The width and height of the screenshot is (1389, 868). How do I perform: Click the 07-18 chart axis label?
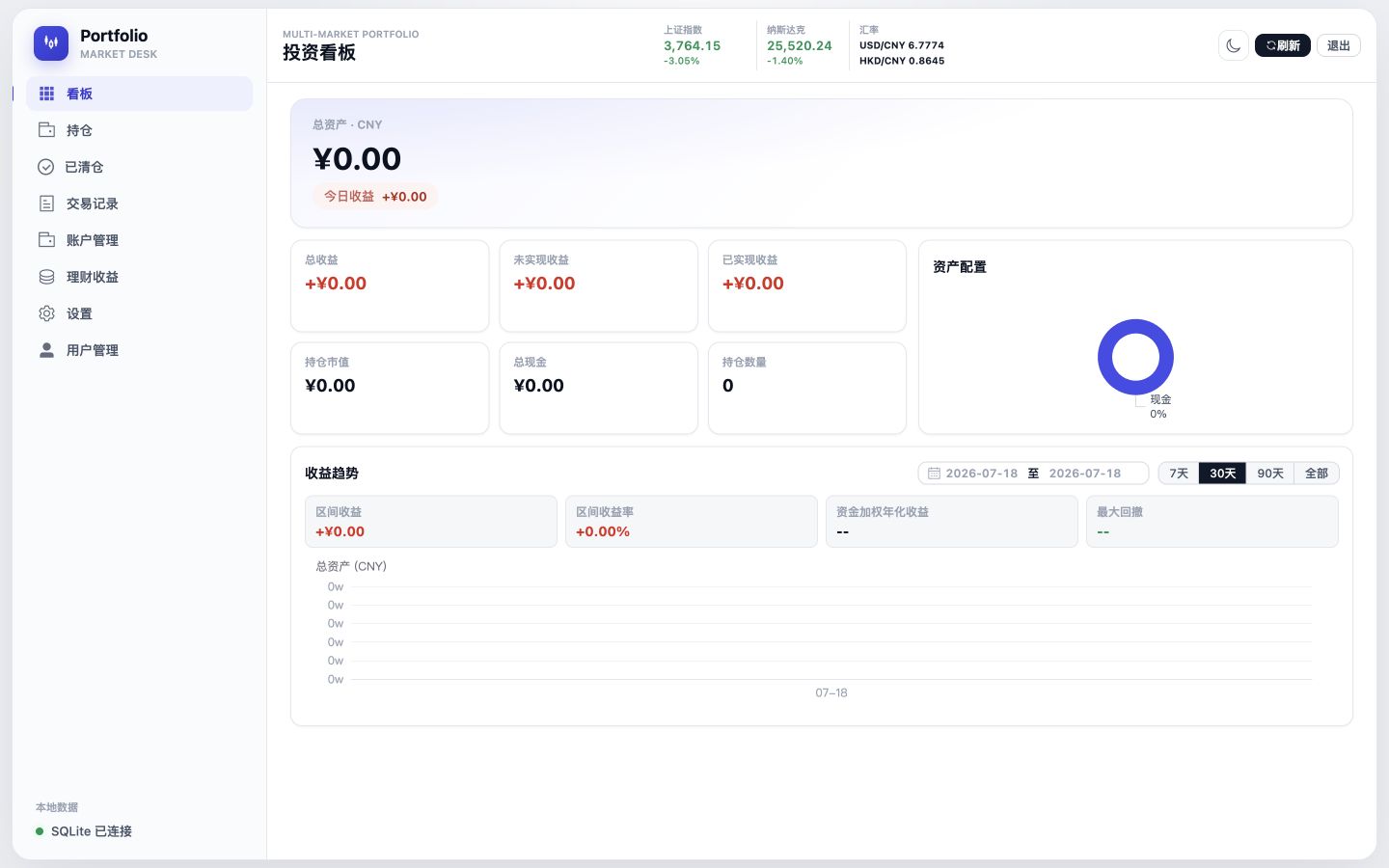click(831, 692)
